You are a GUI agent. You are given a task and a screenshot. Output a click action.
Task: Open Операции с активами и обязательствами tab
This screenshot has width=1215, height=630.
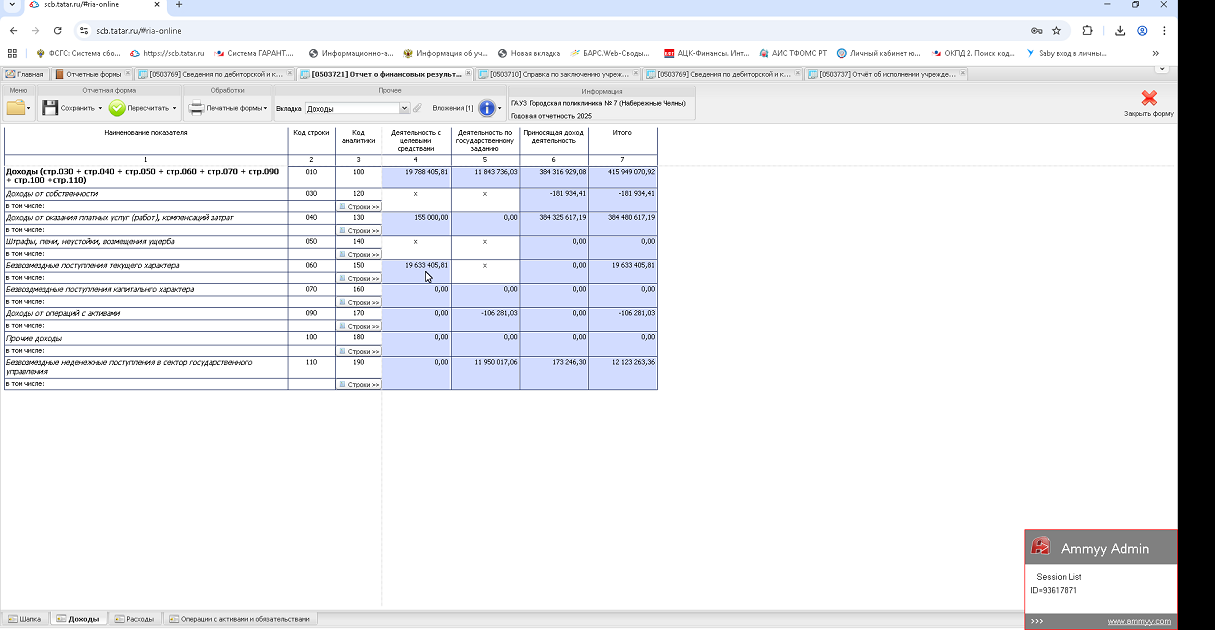(x=240, y=619)
